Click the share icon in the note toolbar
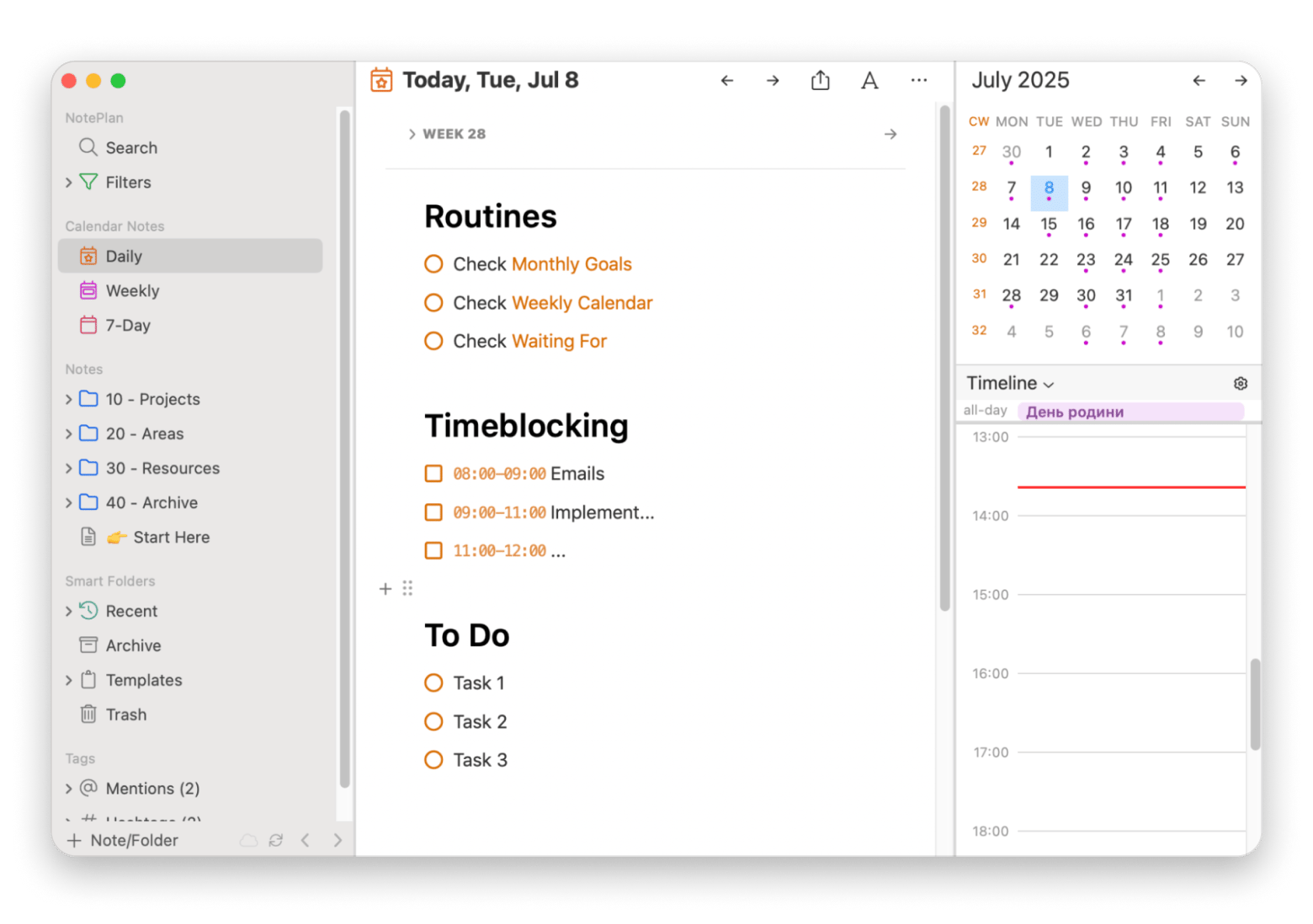 pos(820,81)
